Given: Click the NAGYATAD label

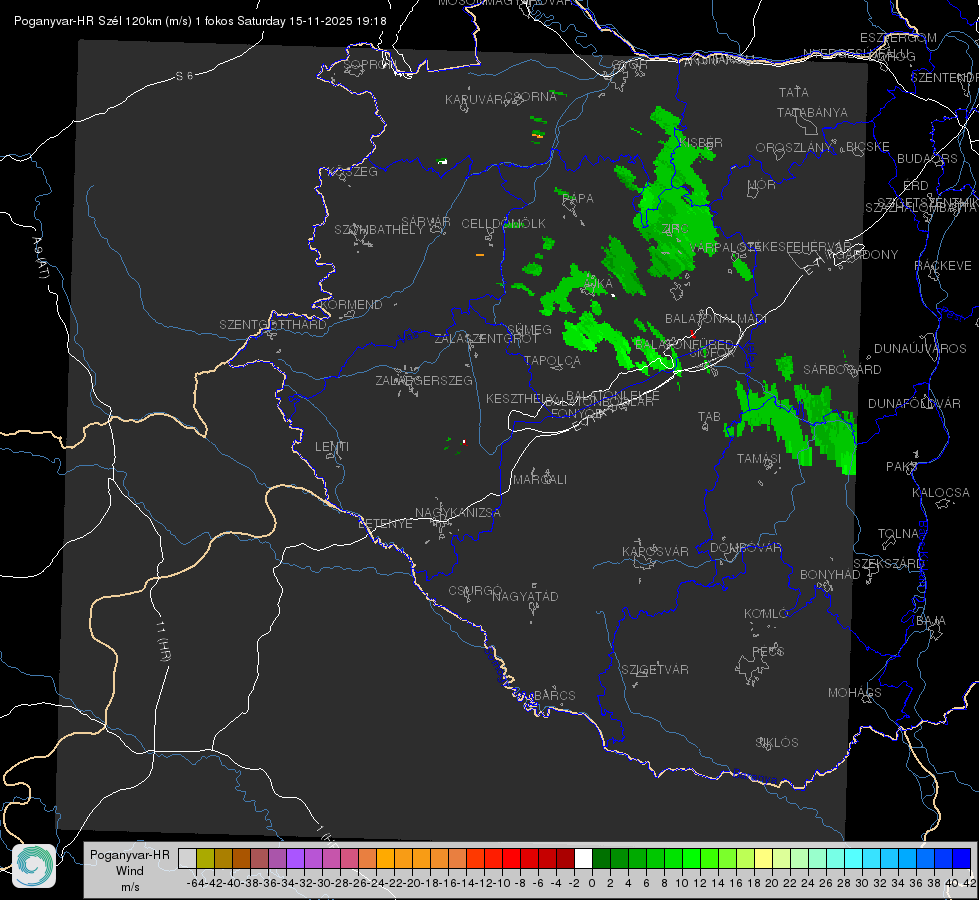Looking at the screenshot, I should 525,596.
